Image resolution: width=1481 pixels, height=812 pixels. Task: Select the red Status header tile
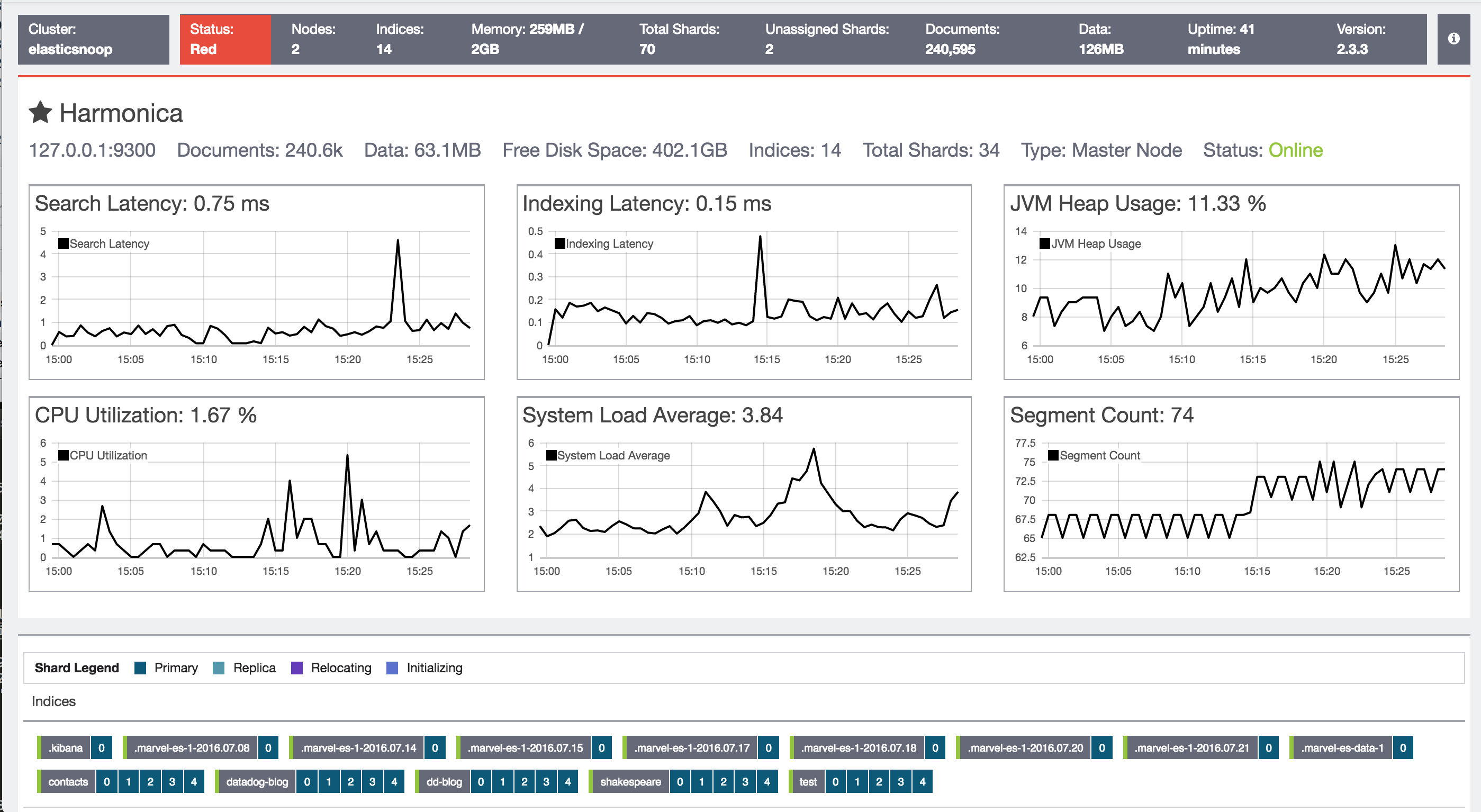225,39
